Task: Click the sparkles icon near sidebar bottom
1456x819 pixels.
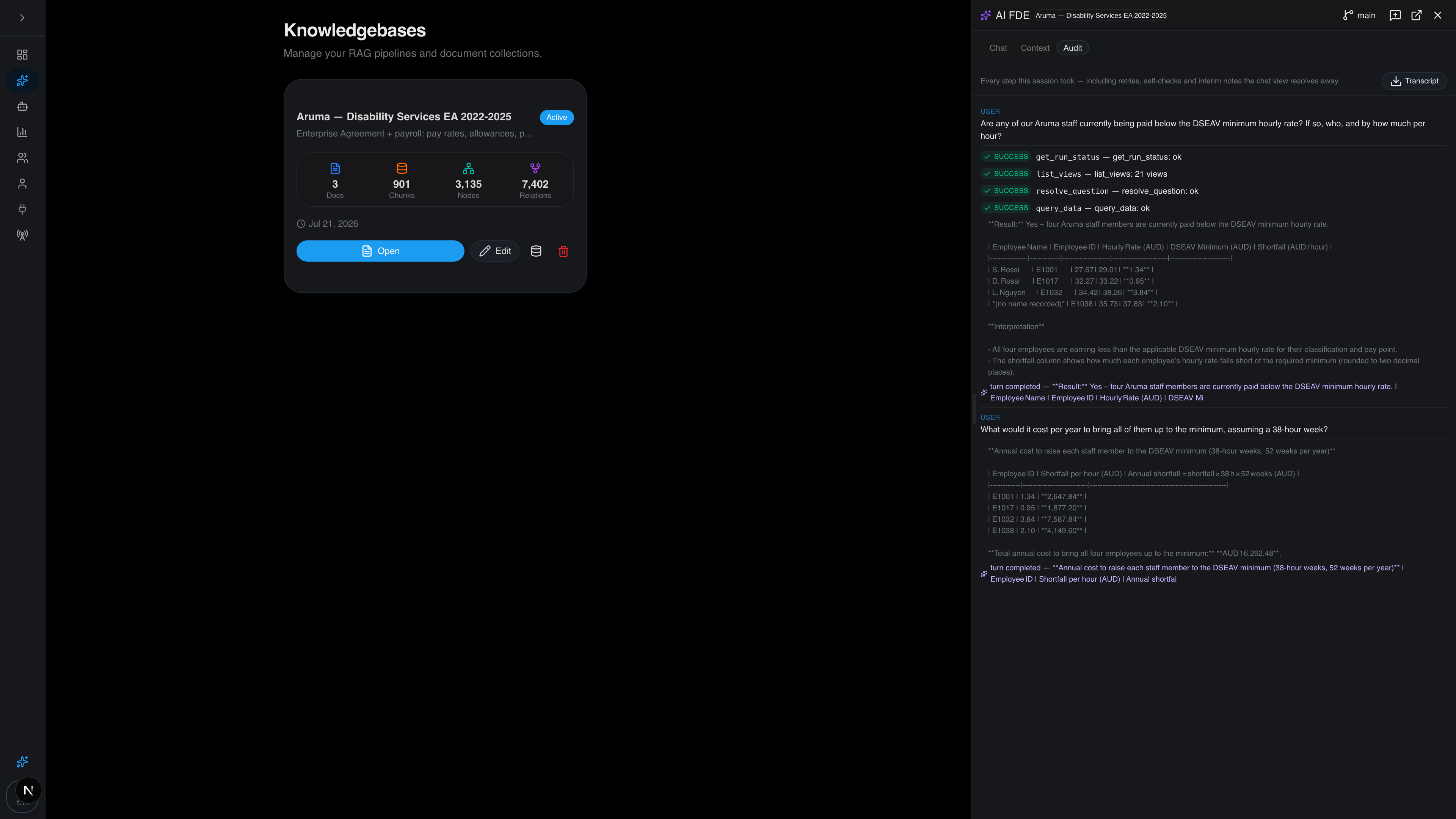Action: pyautogui.click(x=22, y=761)
